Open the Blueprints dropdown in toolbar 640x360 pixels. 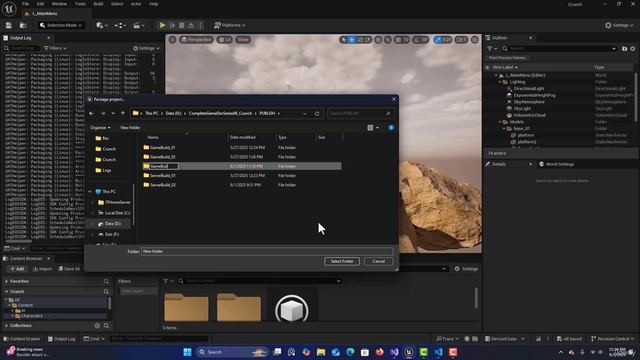coord(120,25)
